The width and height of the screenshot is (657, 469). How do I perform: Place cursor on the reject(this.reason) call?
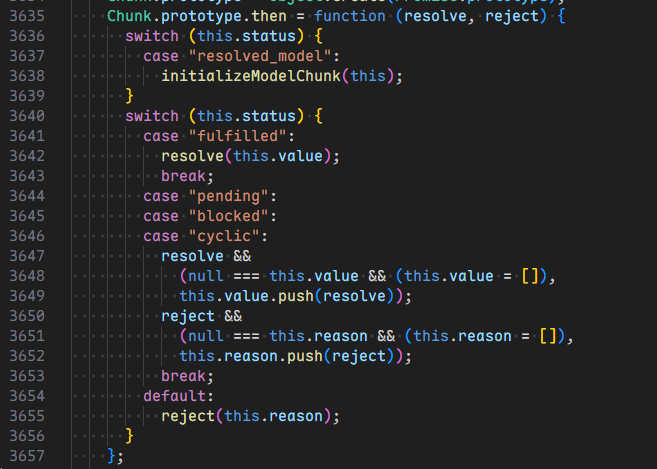[x=244, y=416]
